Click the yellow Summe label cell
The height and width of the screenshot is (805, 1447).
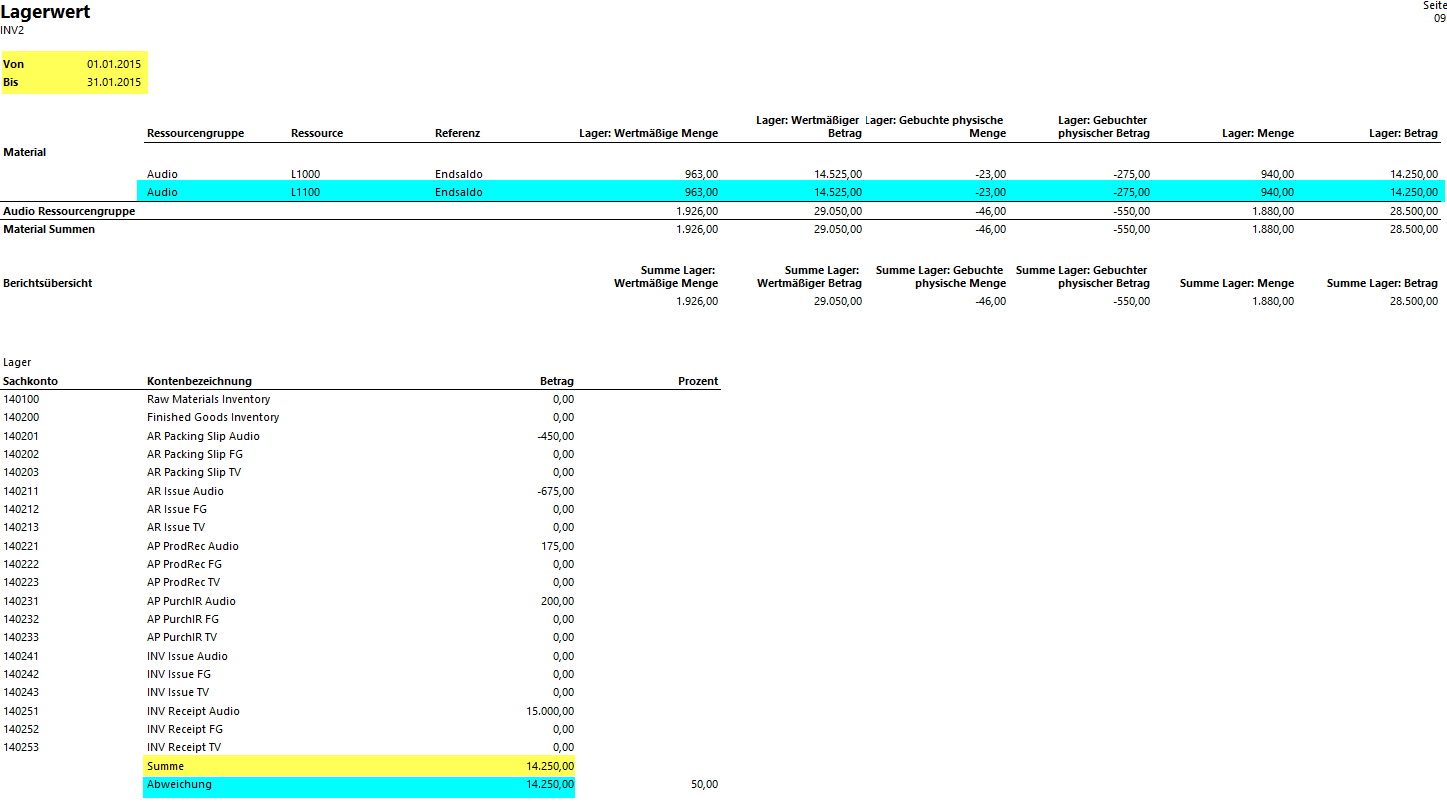tap(166, 766)
